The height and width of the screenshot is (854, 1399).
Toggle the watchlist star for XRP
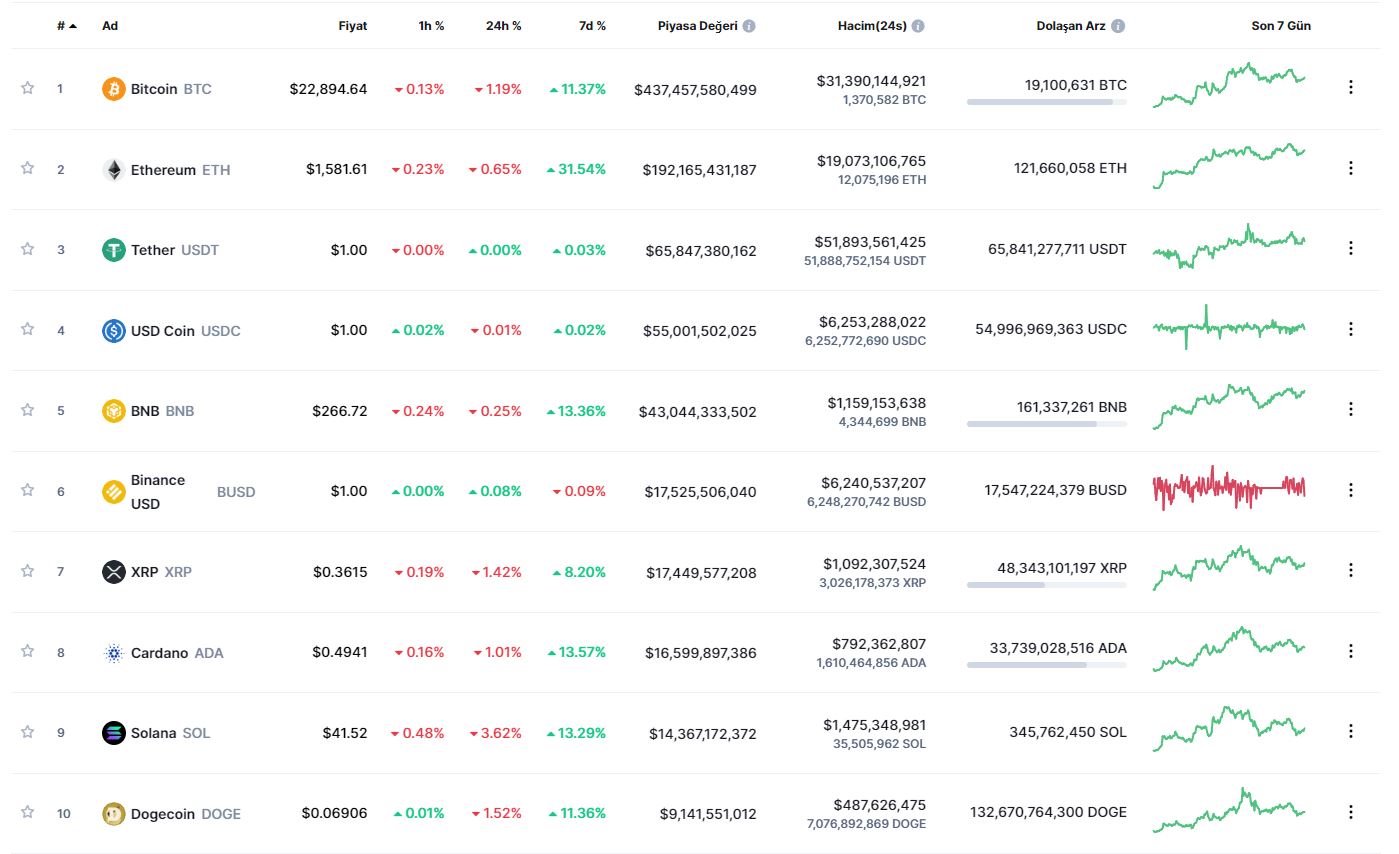point(27,571)
